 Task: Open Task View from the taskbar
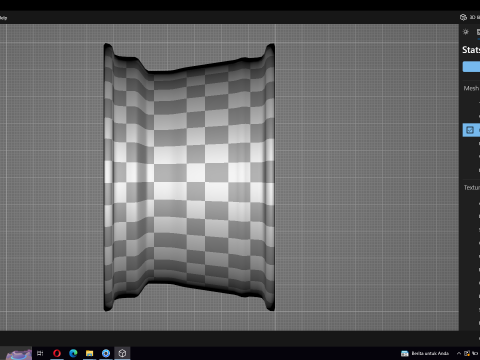(40, 353)
